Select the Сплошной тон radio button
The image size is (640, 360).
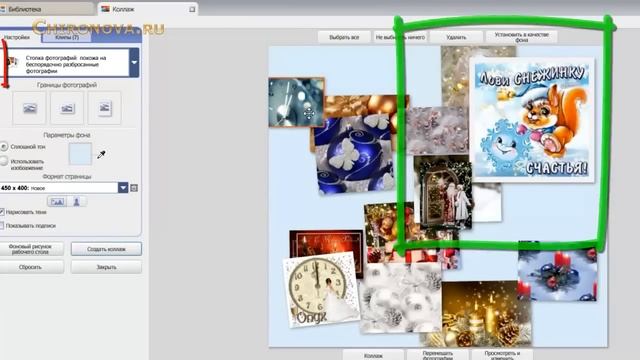(4, 146)
